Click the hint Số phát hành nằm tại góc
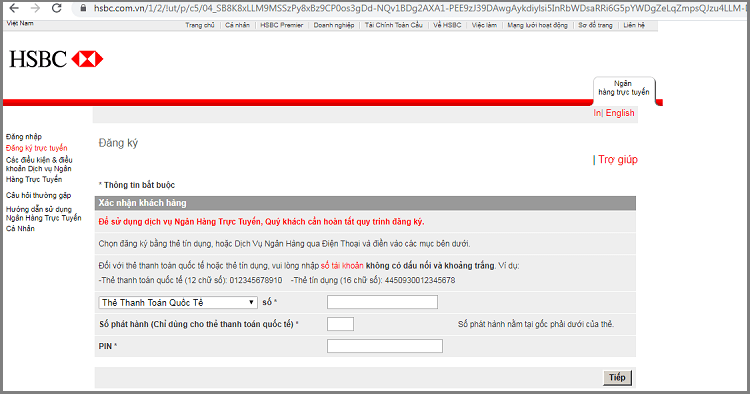The height and width of the screenshot is (395, 750). [536, 324]
